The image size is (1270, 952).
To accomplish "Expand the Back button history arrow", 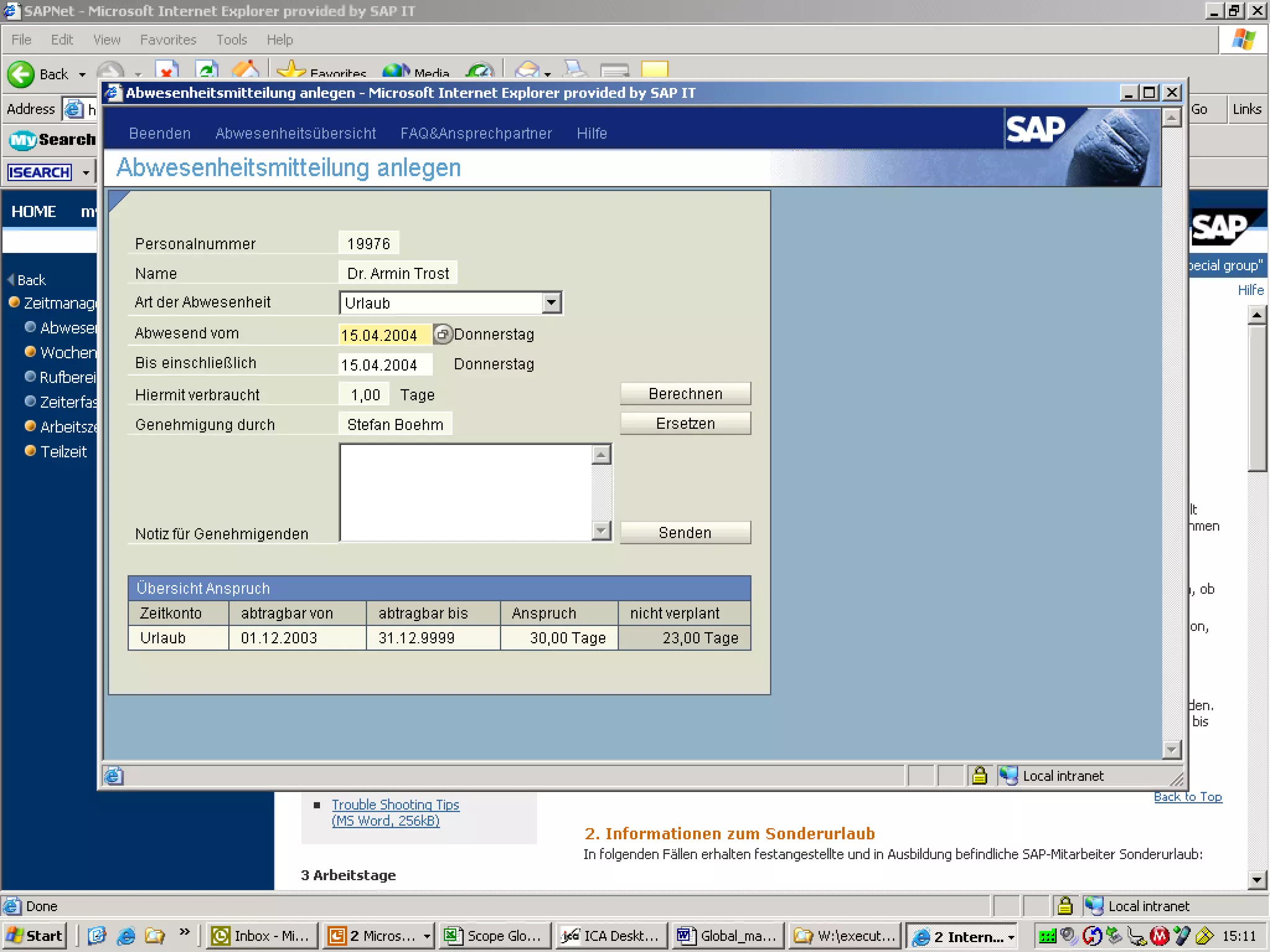I will click(x=82, y=74).
